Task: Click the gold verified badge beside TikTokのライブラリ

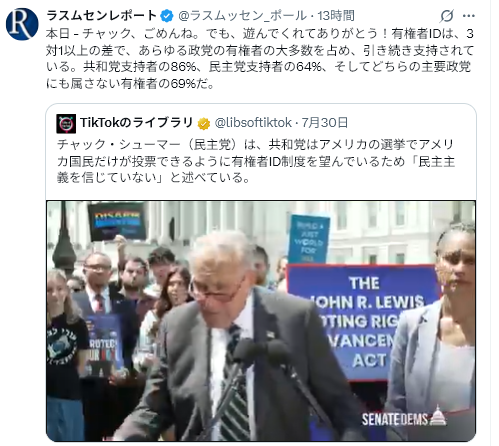Action: click(204, 123)
